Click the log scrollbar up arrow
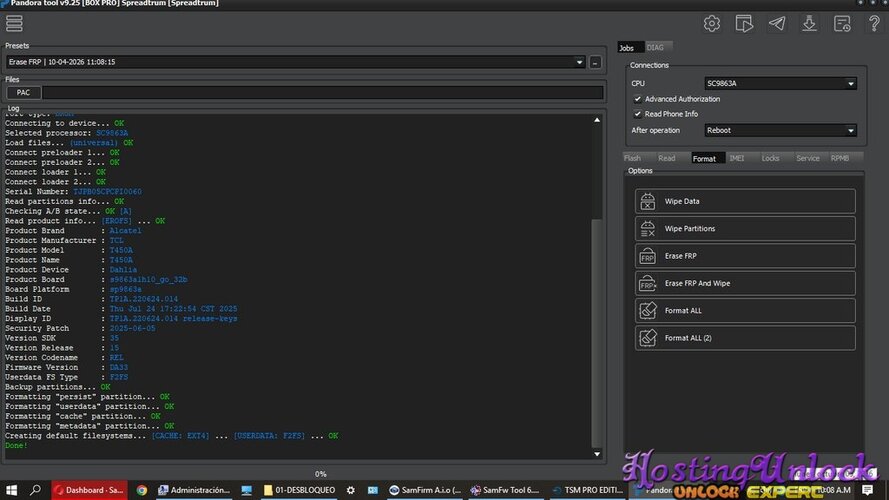 click(596, 120)
